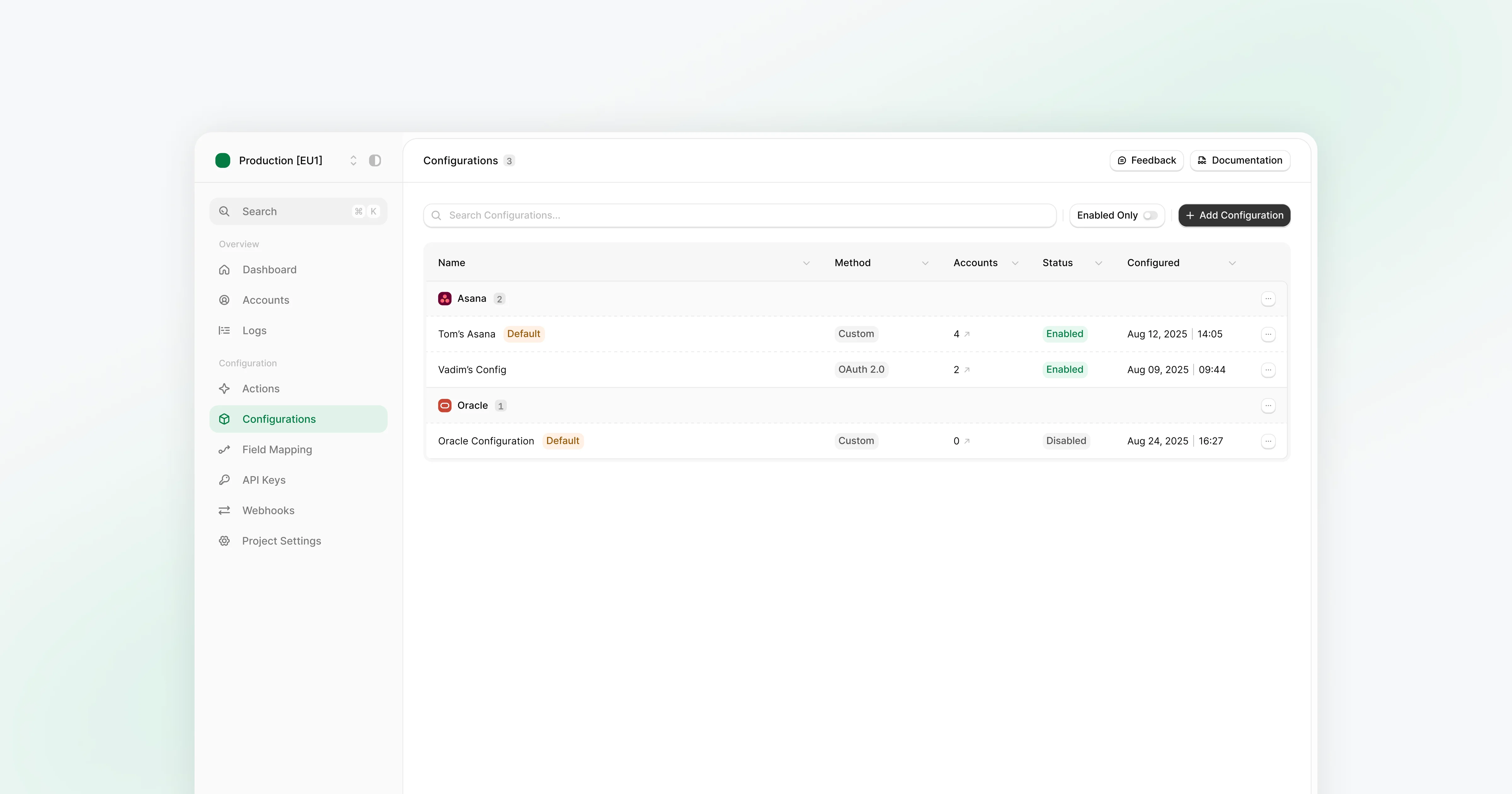1512x794 pixels.
Task: Select Actions under Configuration
Action: click(x=261, y=388)
